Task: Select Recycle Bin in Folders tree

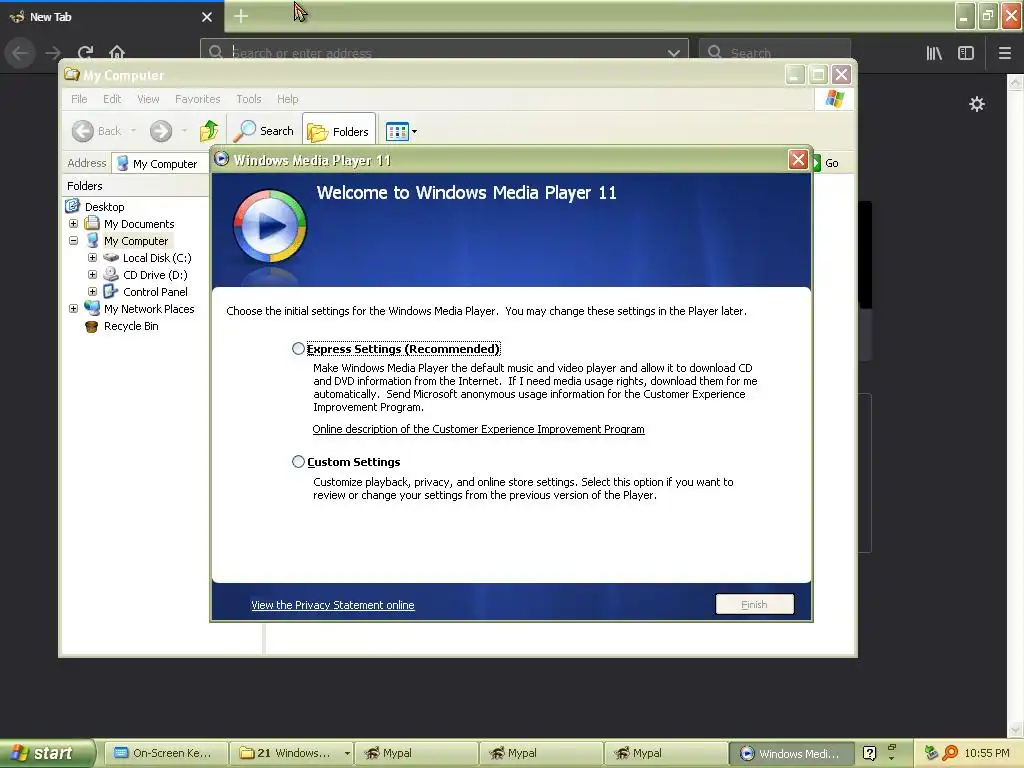Action: [x=131, y=326]
